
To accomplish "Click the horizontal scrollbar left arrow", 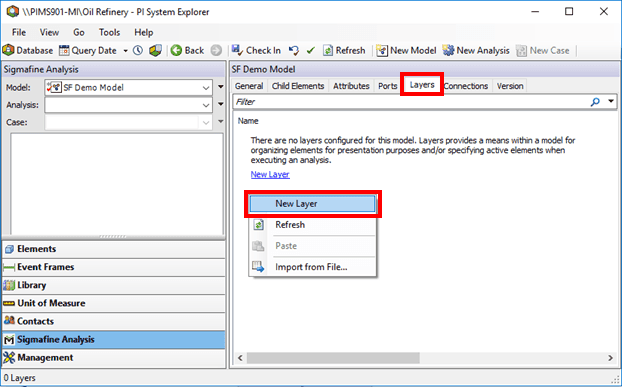I will pos(240,358).
